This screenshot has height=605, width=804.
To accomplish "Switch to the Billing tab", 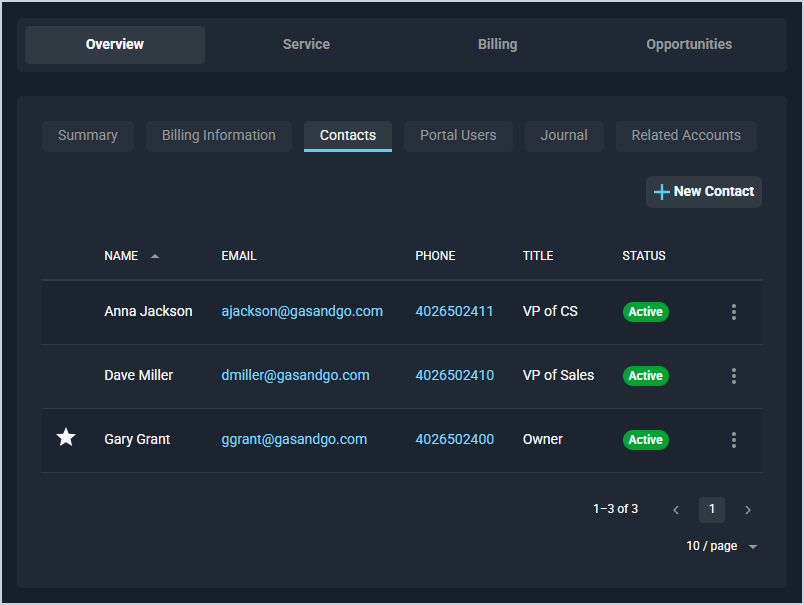I will (497, 44).
